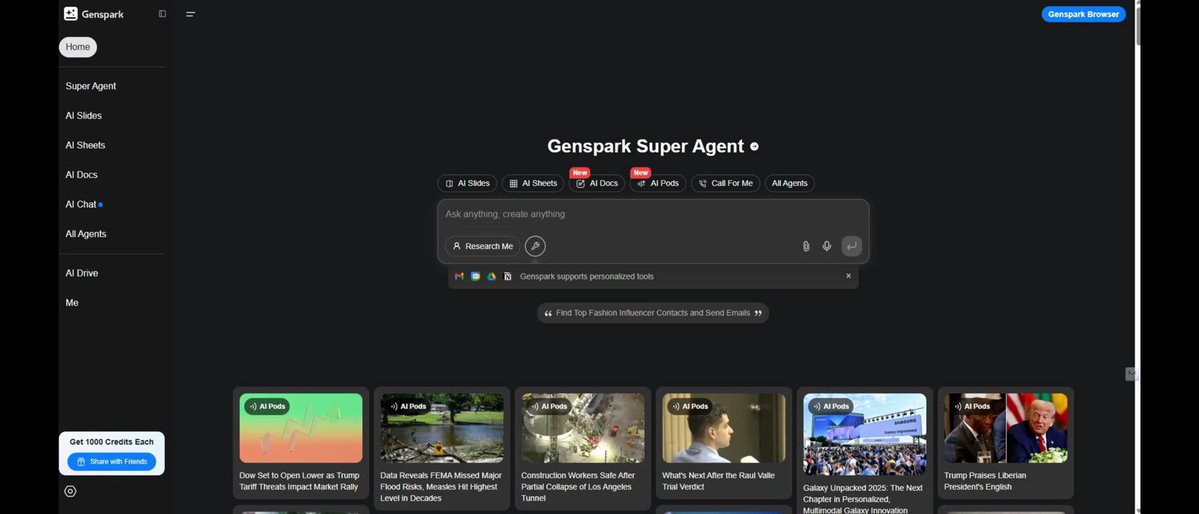Collapse the sidebar with panel icon
Image resolution: width=1199 pixels, height=514 pixels.
pyautogui.click(x=162, y=14)
